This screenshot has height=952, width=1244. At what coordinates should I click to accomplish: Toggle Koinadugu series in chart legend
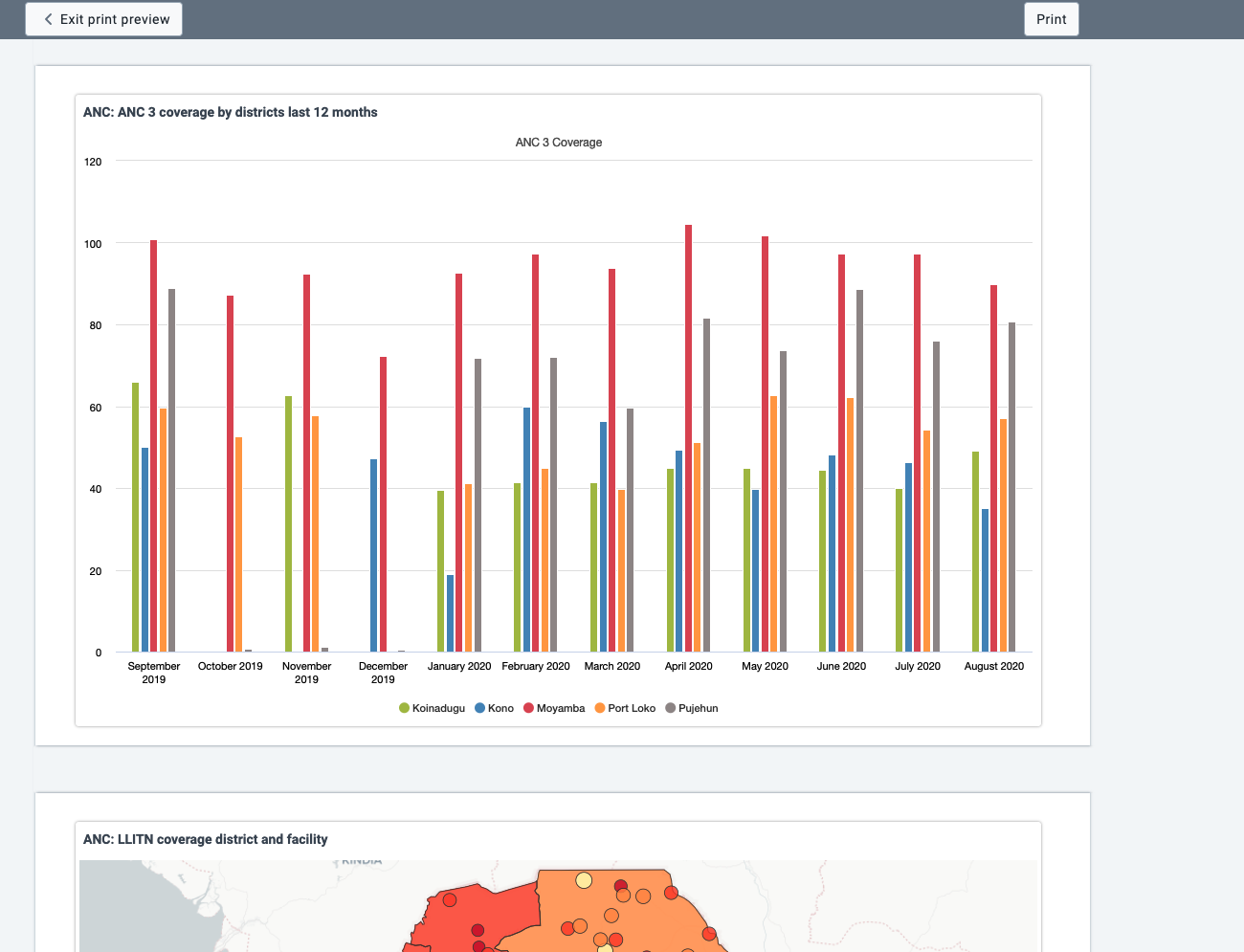[x=432, y=708]
